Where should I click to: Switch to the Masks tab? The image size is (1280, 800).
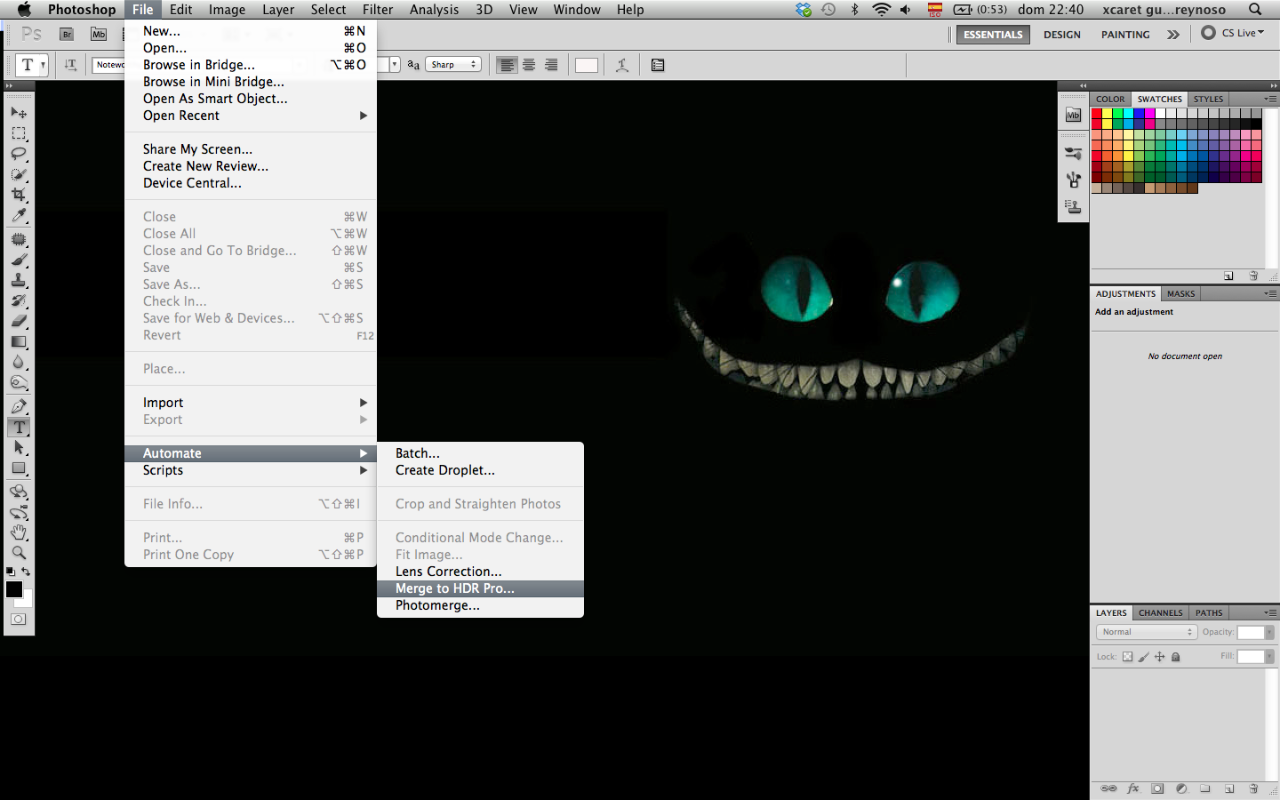click(x=1181, y=294)
